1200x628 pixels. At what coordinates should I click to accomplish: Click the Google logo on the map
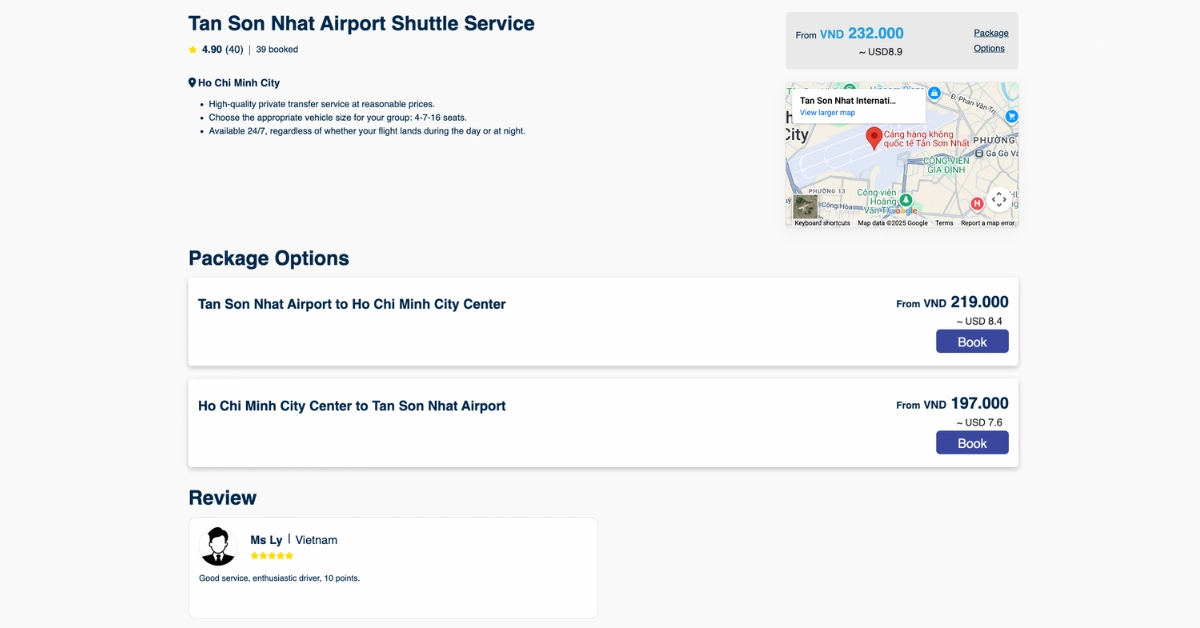click(903, 210)
